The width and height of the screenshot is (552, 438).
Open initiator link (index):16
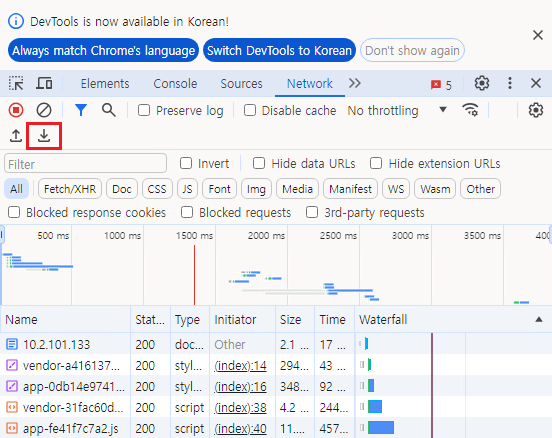pyautogui.click(x=240, y=387)
